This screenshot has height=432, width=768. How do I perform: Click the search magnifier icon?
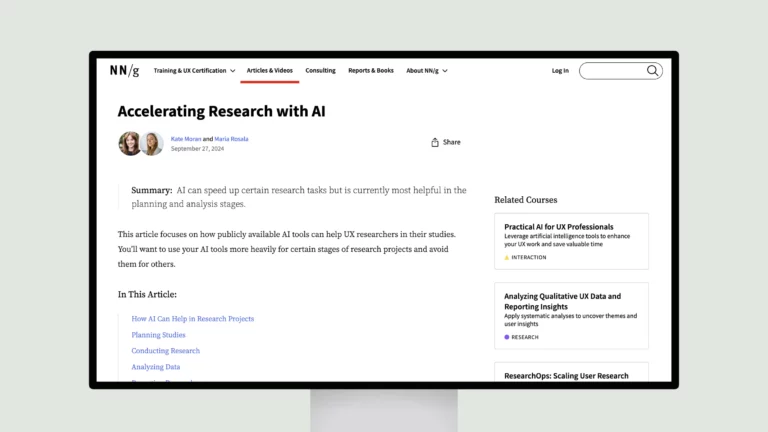coord(652,71)
